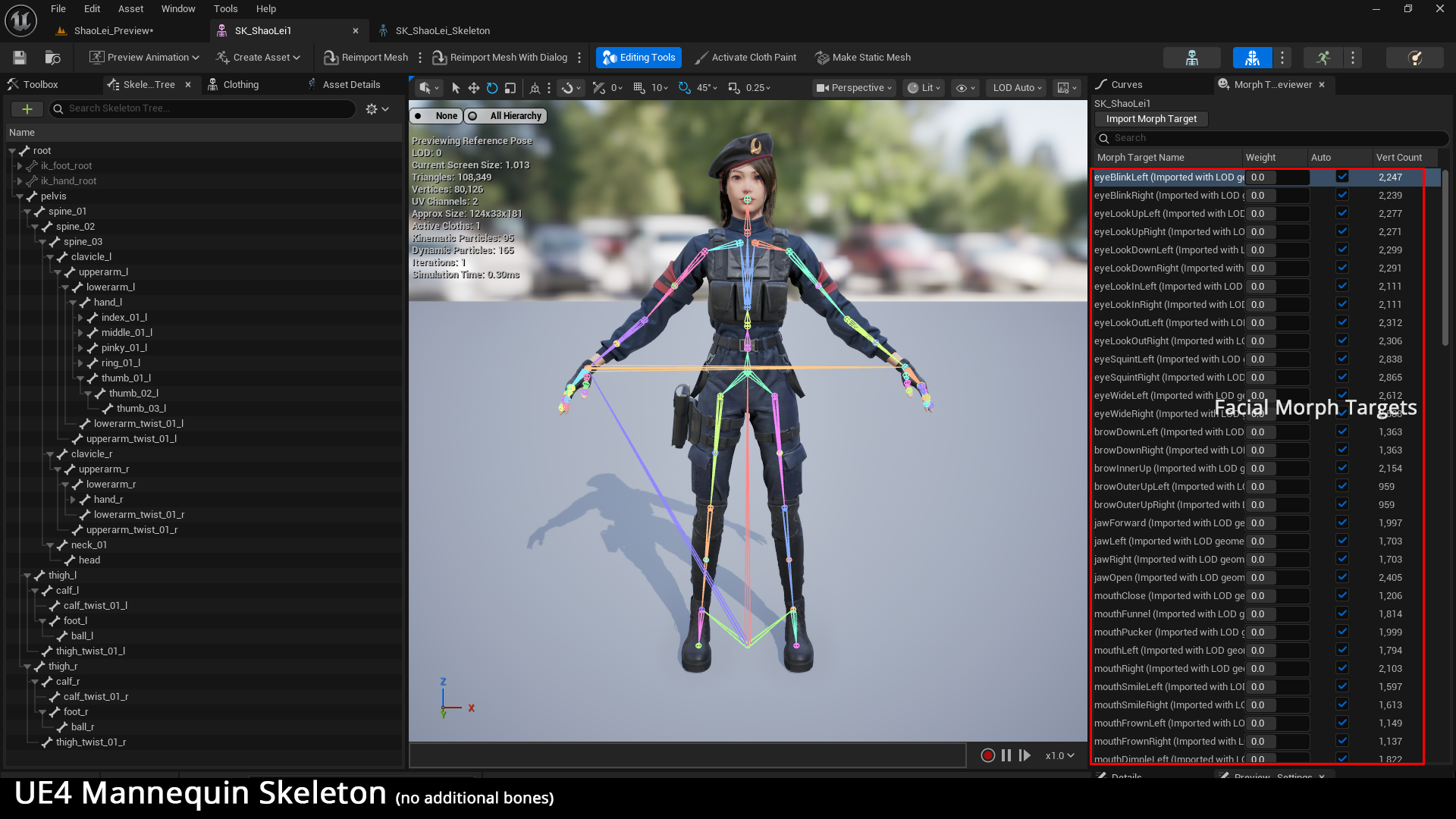Select the Translate gizmo tool
Screen dimensions: 1456x819
coord(473,88)
